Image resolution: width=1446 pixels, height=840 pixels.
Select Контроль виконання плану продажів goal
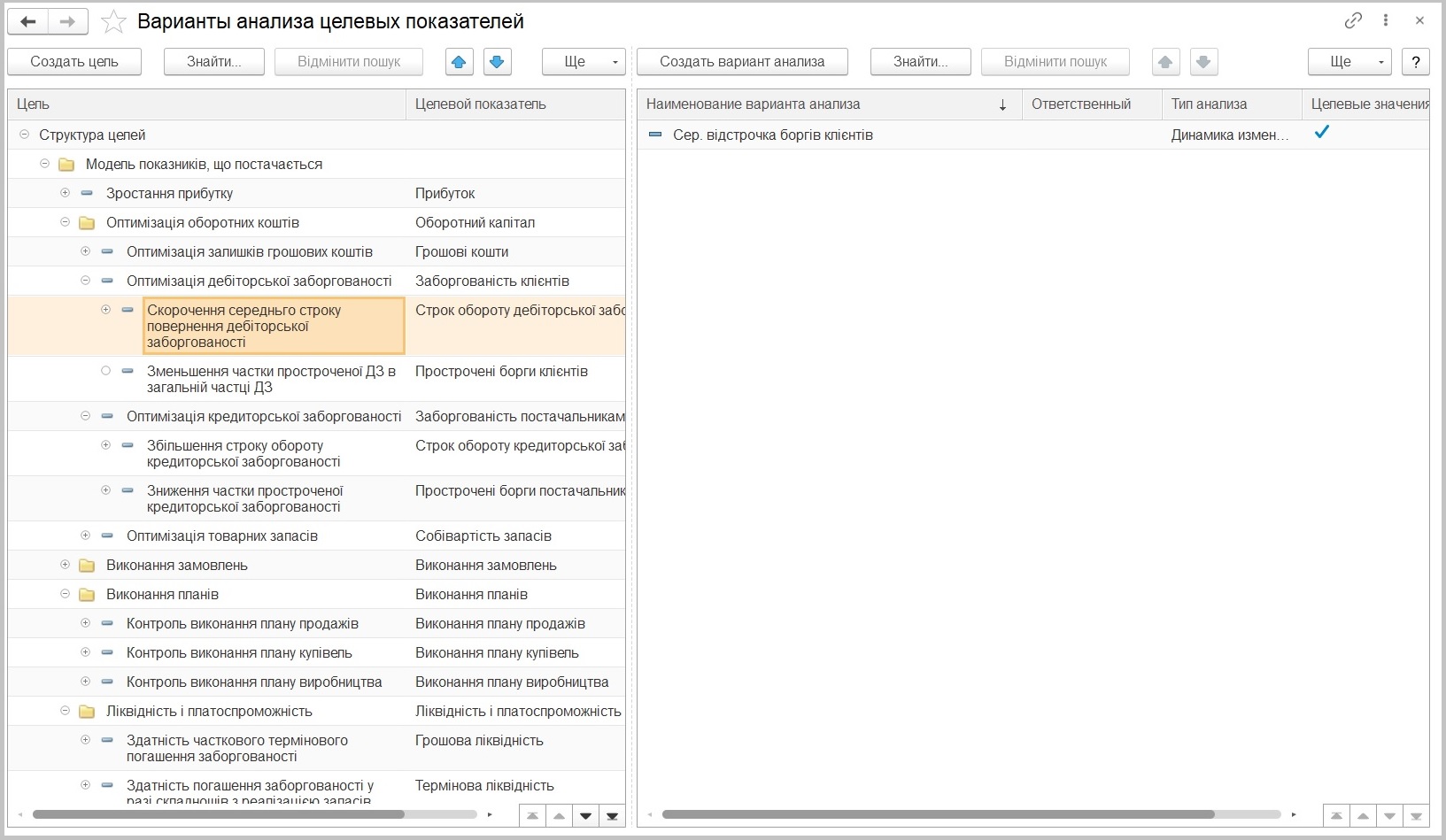pyautogui.click(x=243, y=624)
